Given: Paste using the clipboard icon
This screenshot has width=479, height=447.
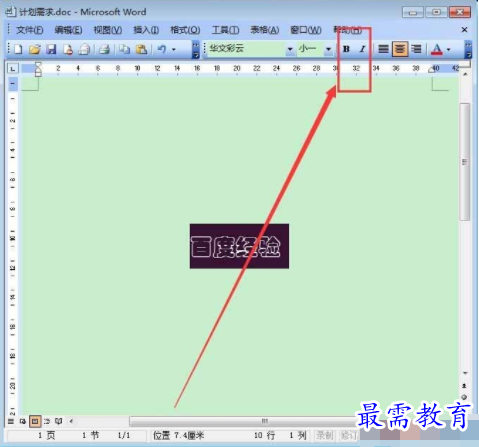Looking at the screenshot, I should pyautogui.click(x=141, y=50).
